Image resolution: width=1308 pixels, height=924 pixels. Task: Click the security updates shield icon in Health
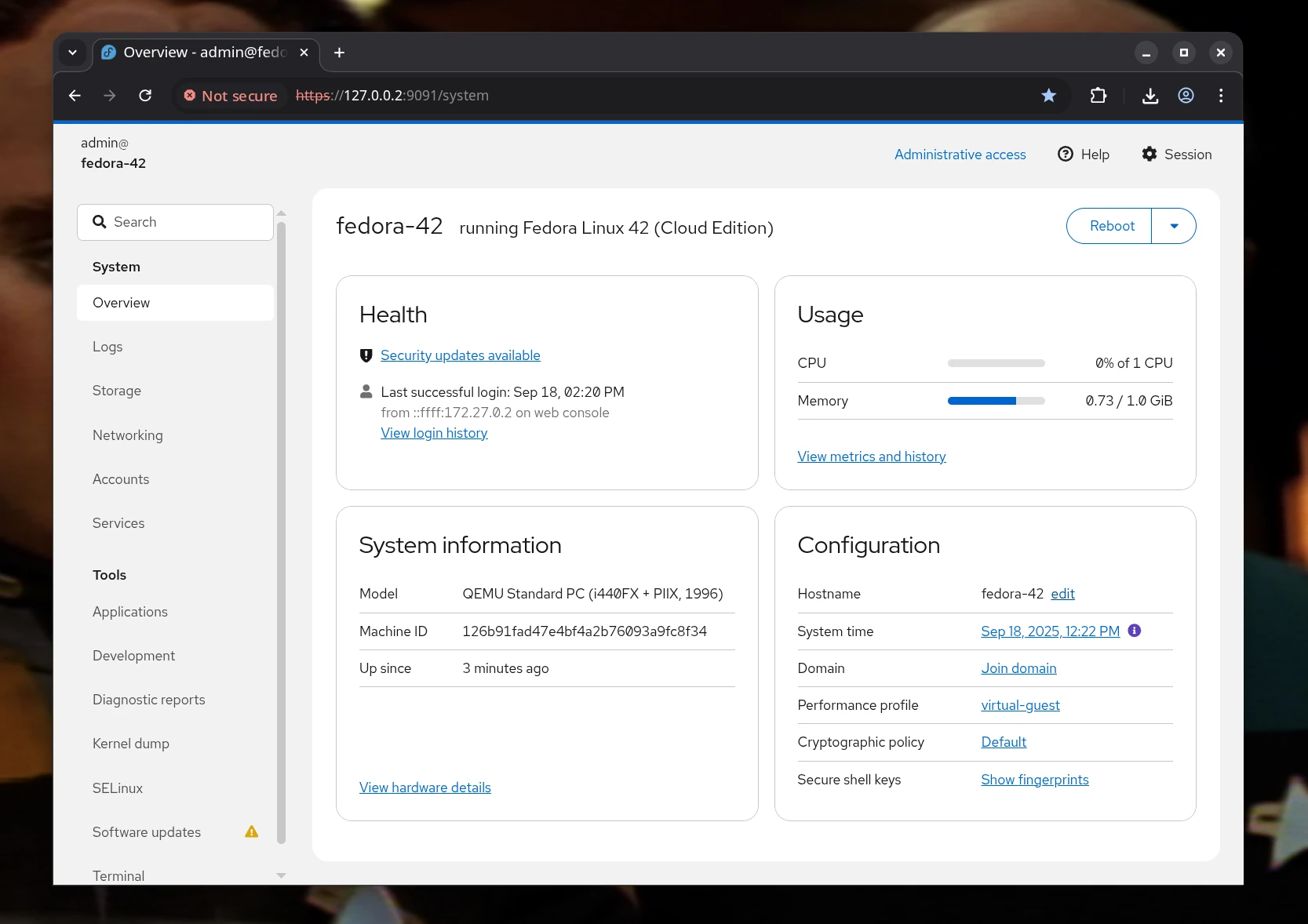point(366,355)
